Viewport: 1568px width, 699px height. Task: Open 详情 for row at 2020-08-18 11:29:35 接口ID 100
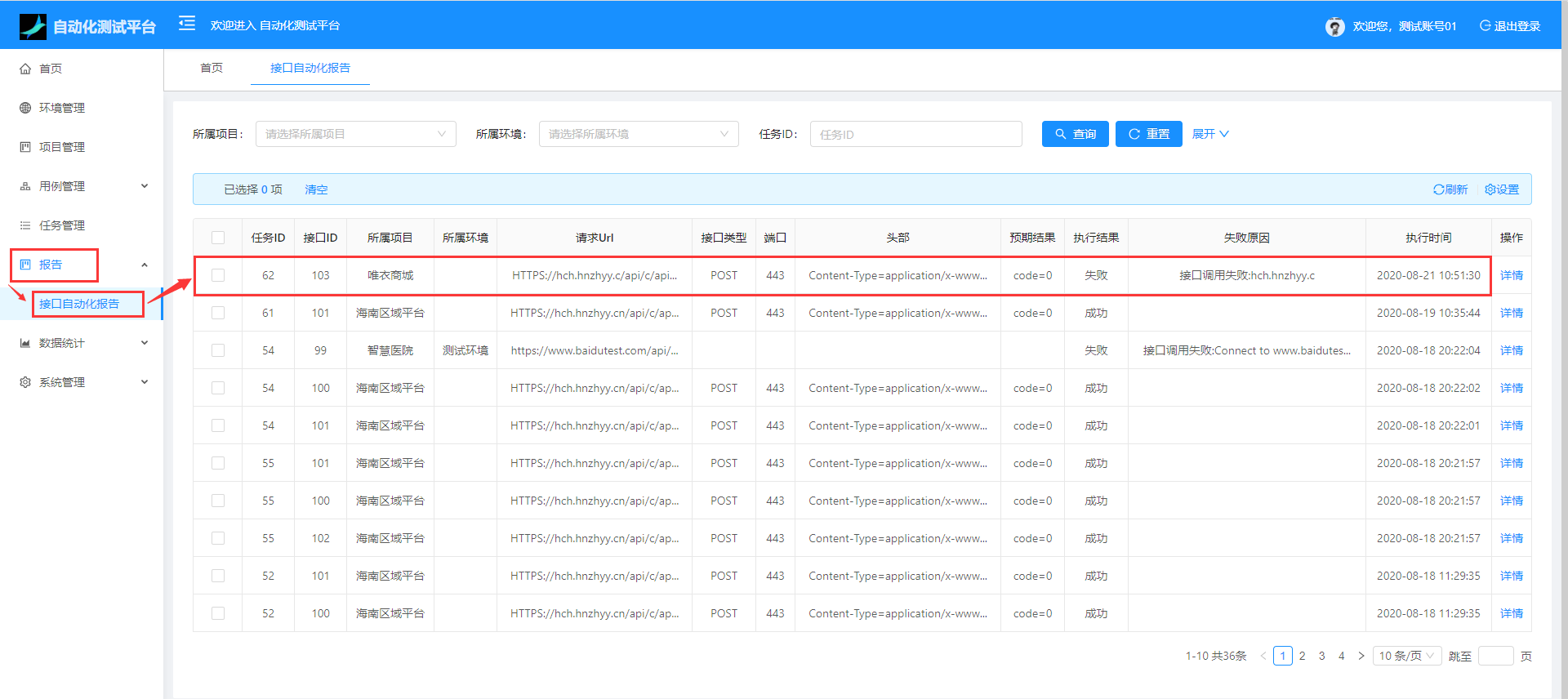(1512, 613)
